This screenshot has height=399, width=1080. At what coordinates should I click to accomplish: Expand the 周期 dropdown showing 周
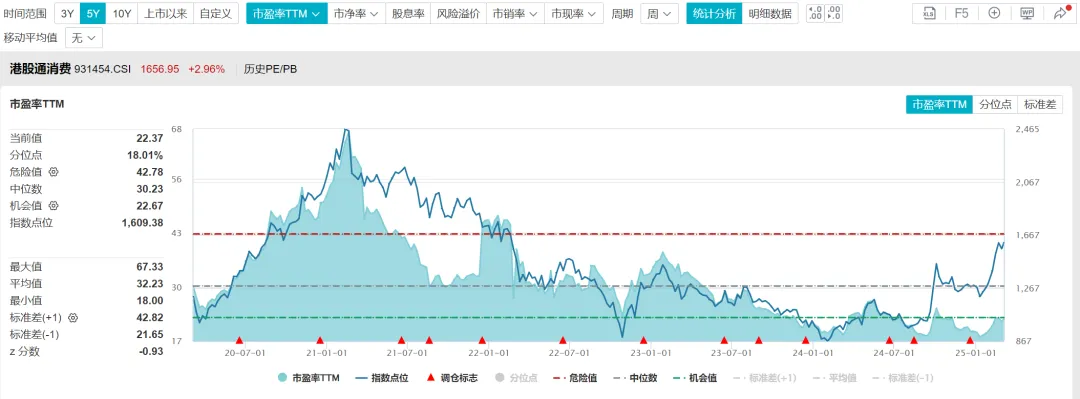[x=659, y=13]
